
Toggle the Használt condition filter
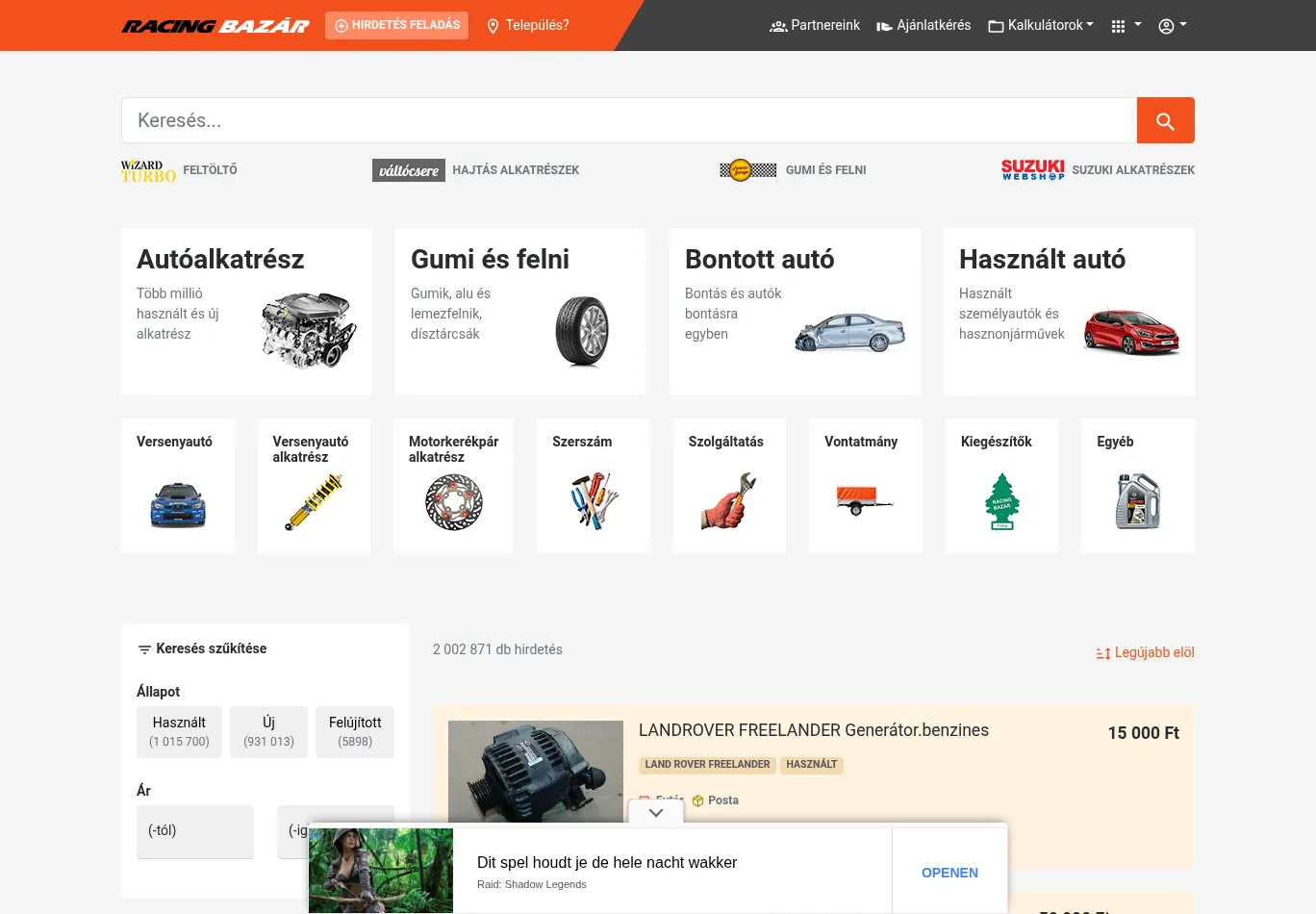coord(179,731)
